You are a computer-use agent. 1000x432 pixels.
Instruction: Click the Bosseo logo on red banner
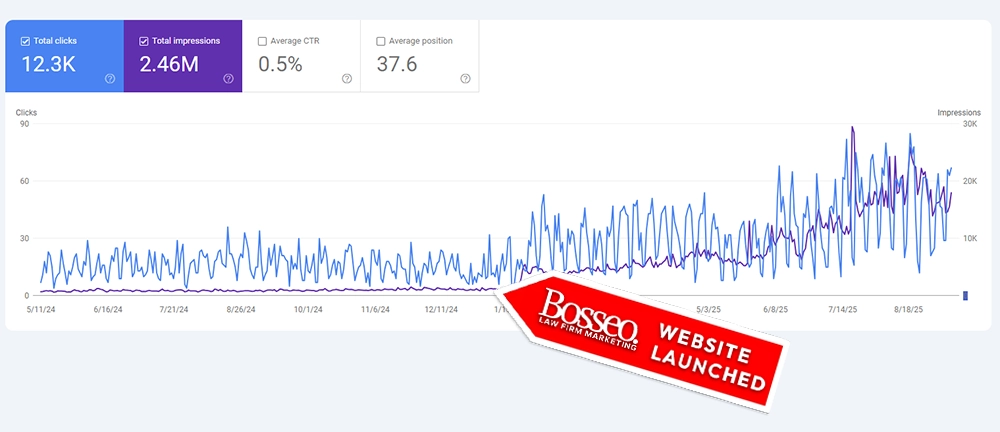589,313
